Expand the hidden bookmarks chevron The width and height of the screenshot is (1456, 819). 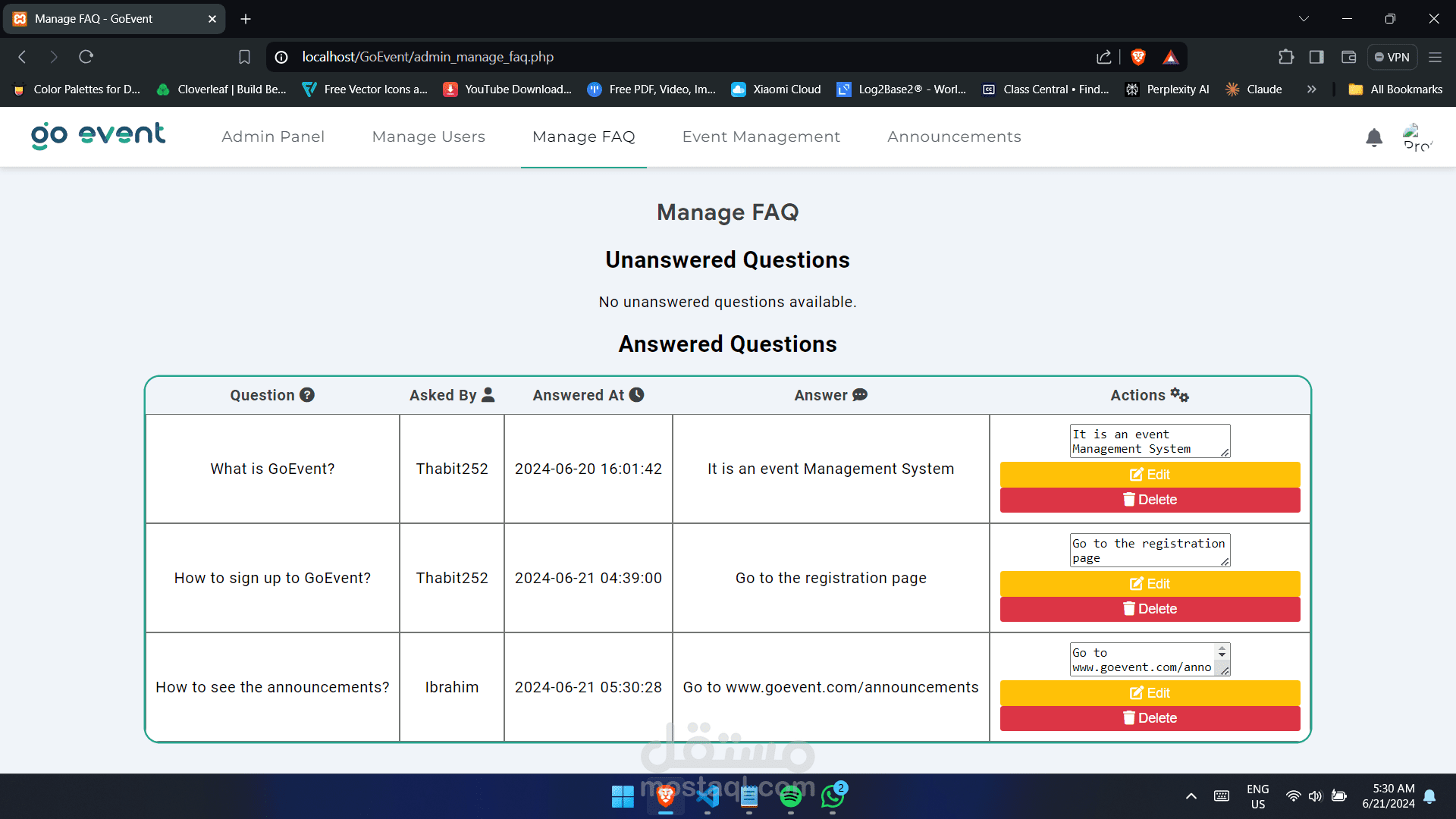click(x=1311, y=89)
